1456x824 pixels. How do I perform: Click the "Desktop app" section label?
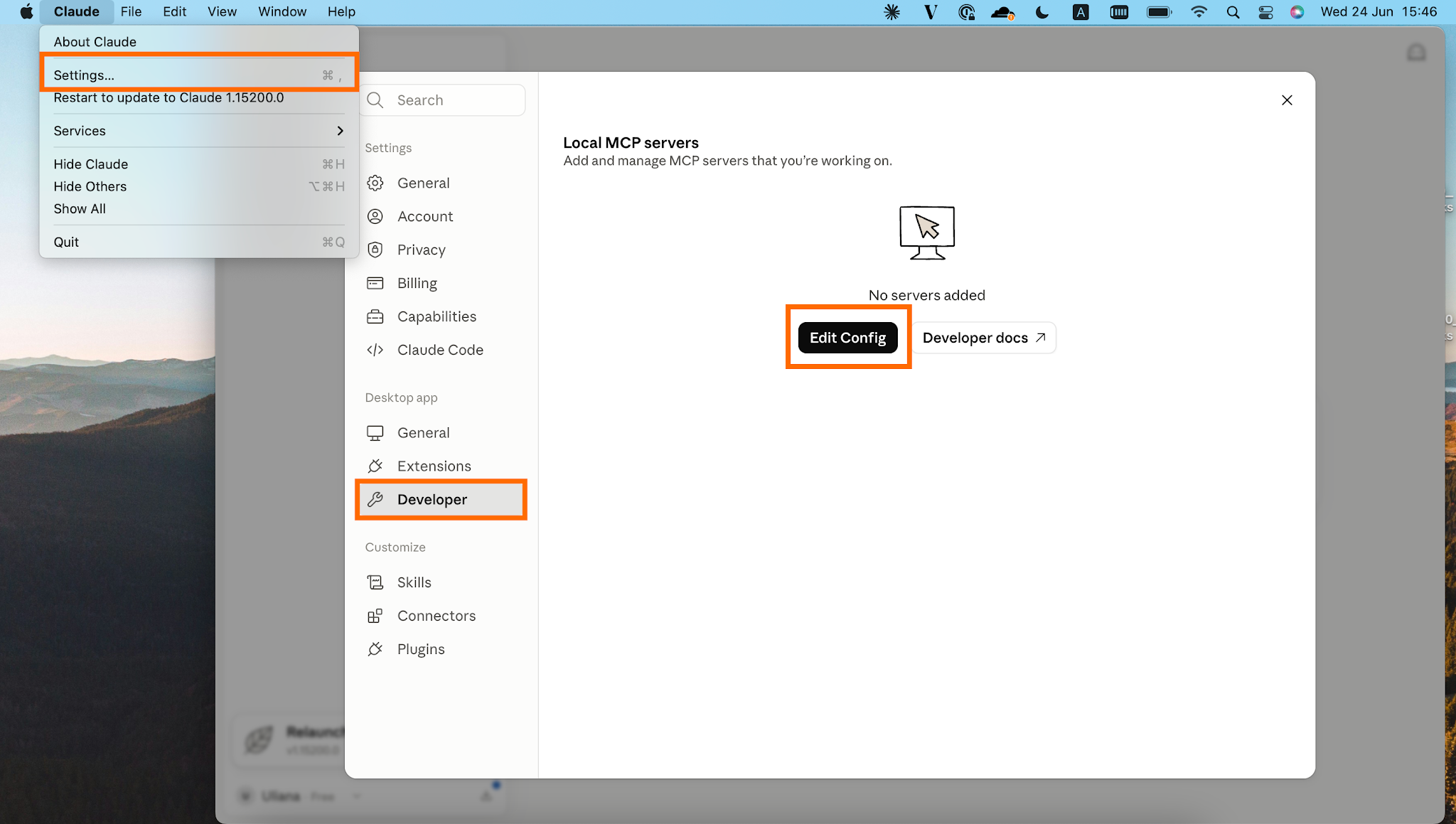point(401,397)
